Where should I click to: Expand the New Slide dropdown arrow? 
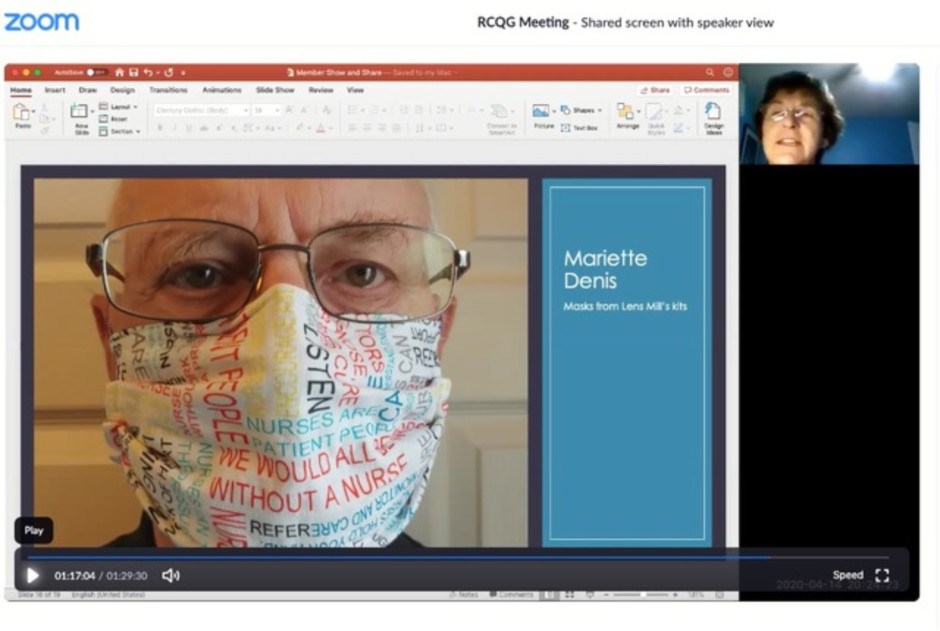92,111
